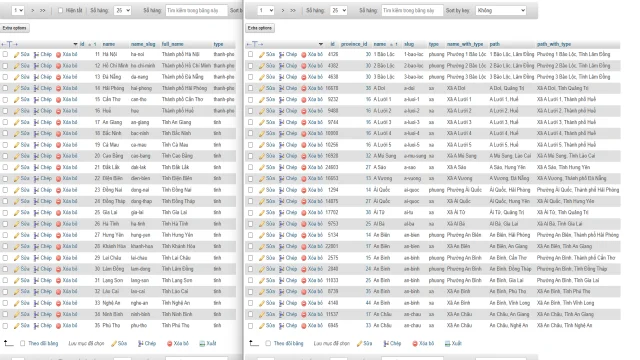Viewport: 640px width, 360px height.
Task: Sort the right table by the slug column
Action: 409,44
